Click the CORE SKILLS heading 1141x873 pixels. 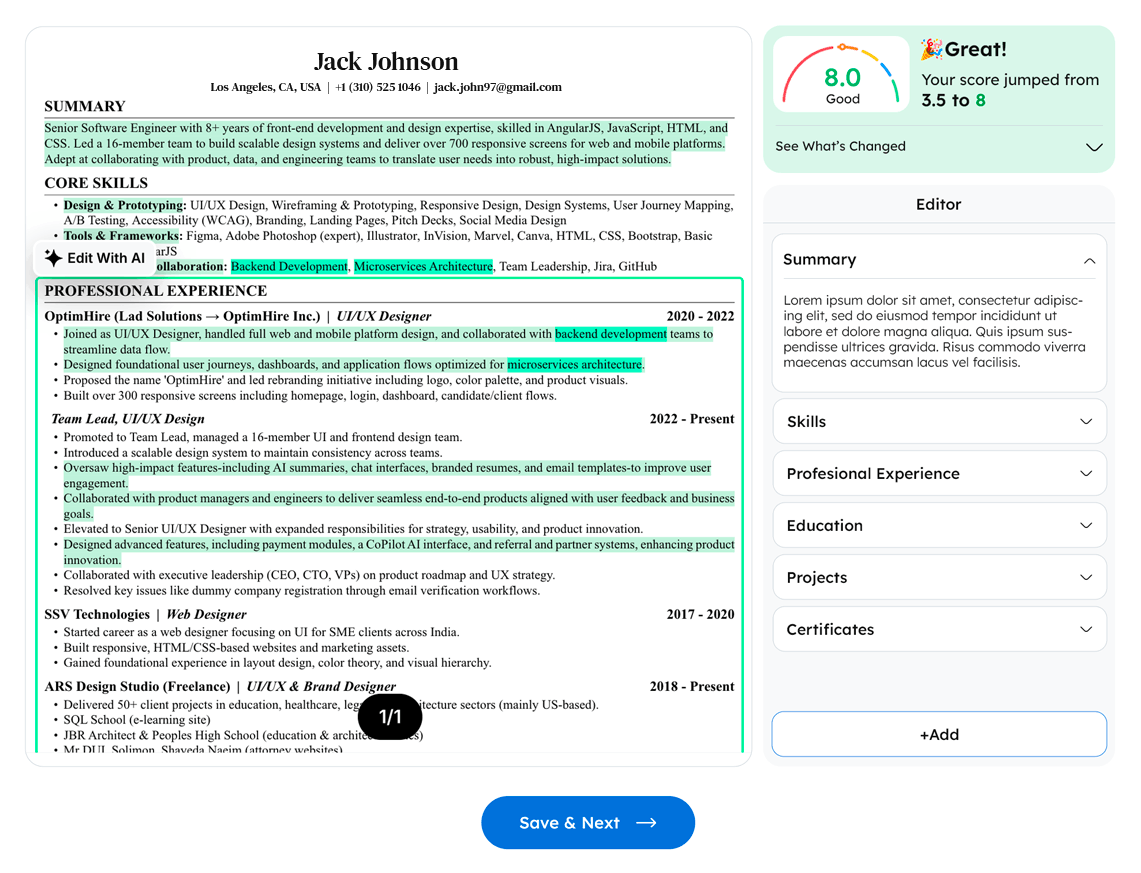click(96, 183)
